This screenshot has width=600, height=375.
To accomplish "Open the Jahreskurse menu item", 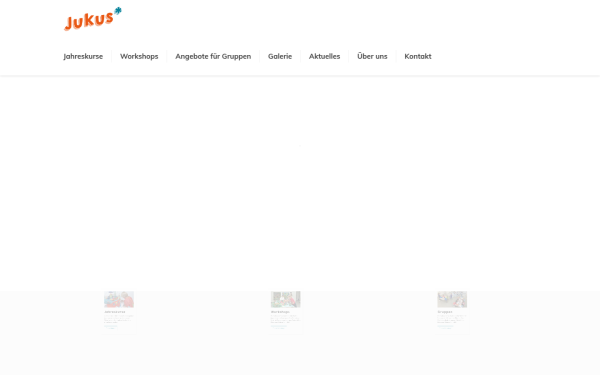I will (83, 56).
